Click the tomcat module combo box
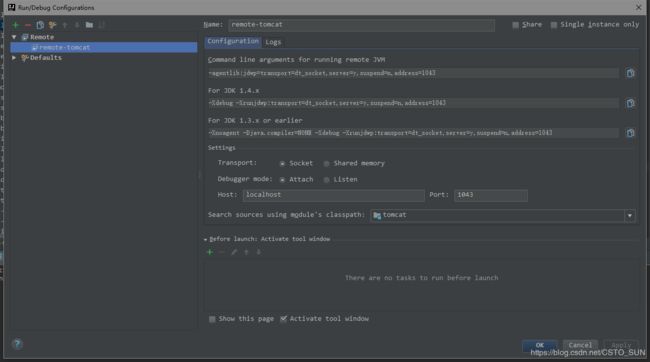This screenshot has height=362, width=650. [502, 216]
